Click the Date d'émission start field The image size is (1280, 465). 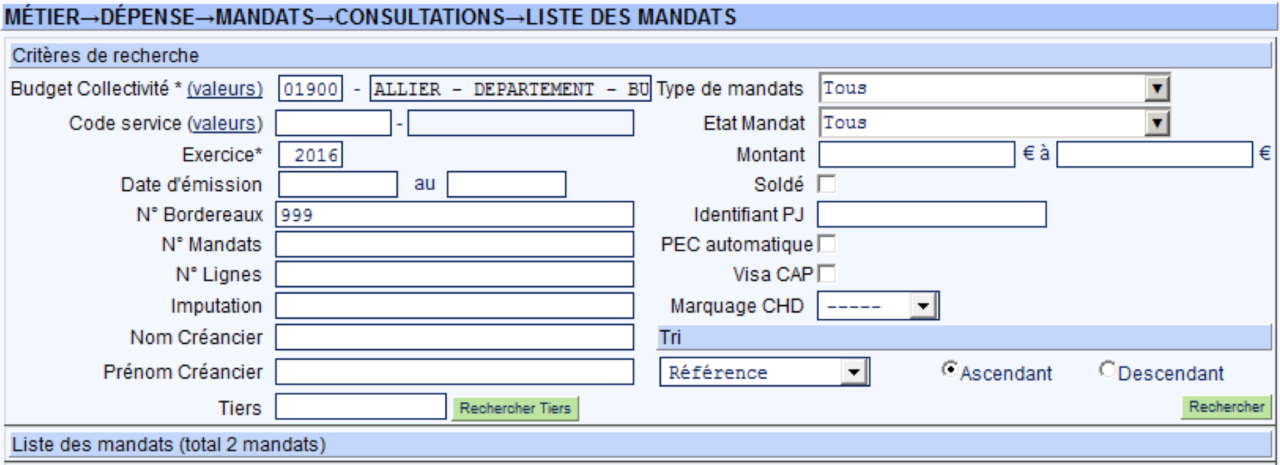click(337, 184)
